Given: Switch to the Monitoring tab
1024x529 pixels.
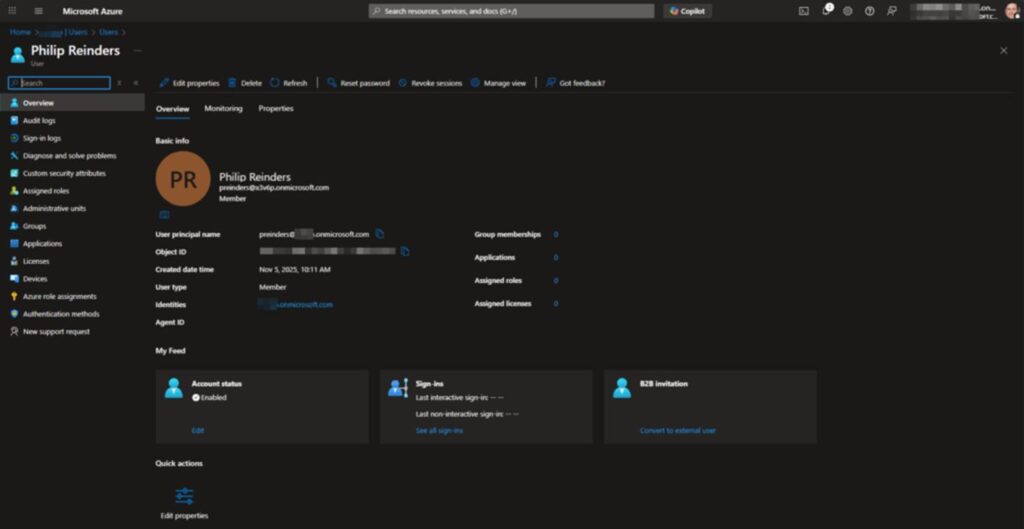Looking at the screenshot, I should (x=223, y=109).
